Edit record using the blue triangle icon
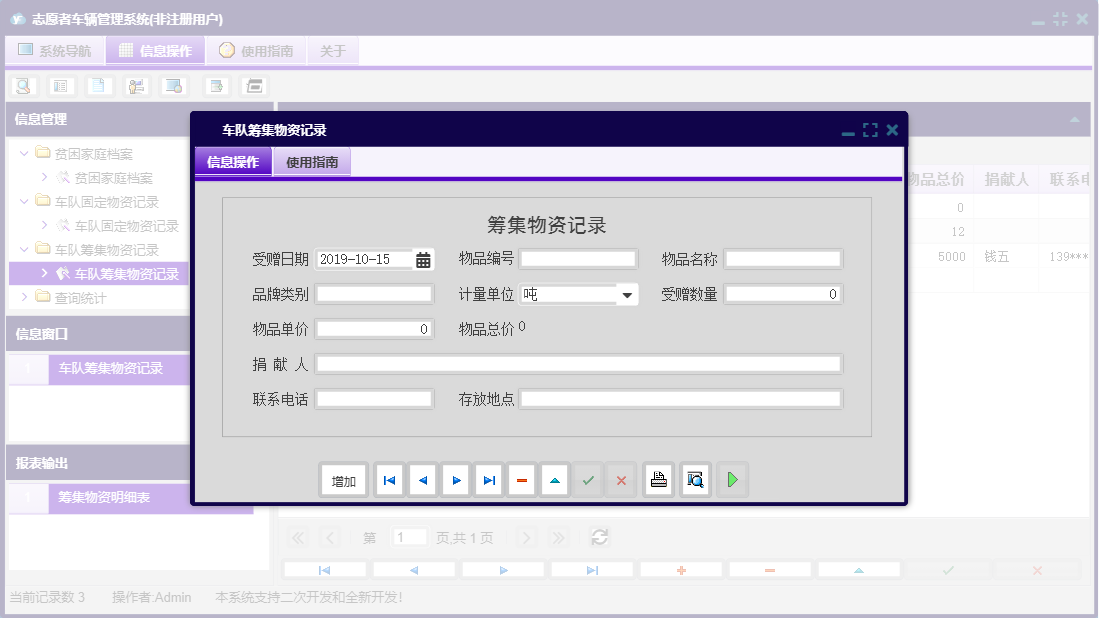This screenshot has height=618, width=1099. point(554,479)
